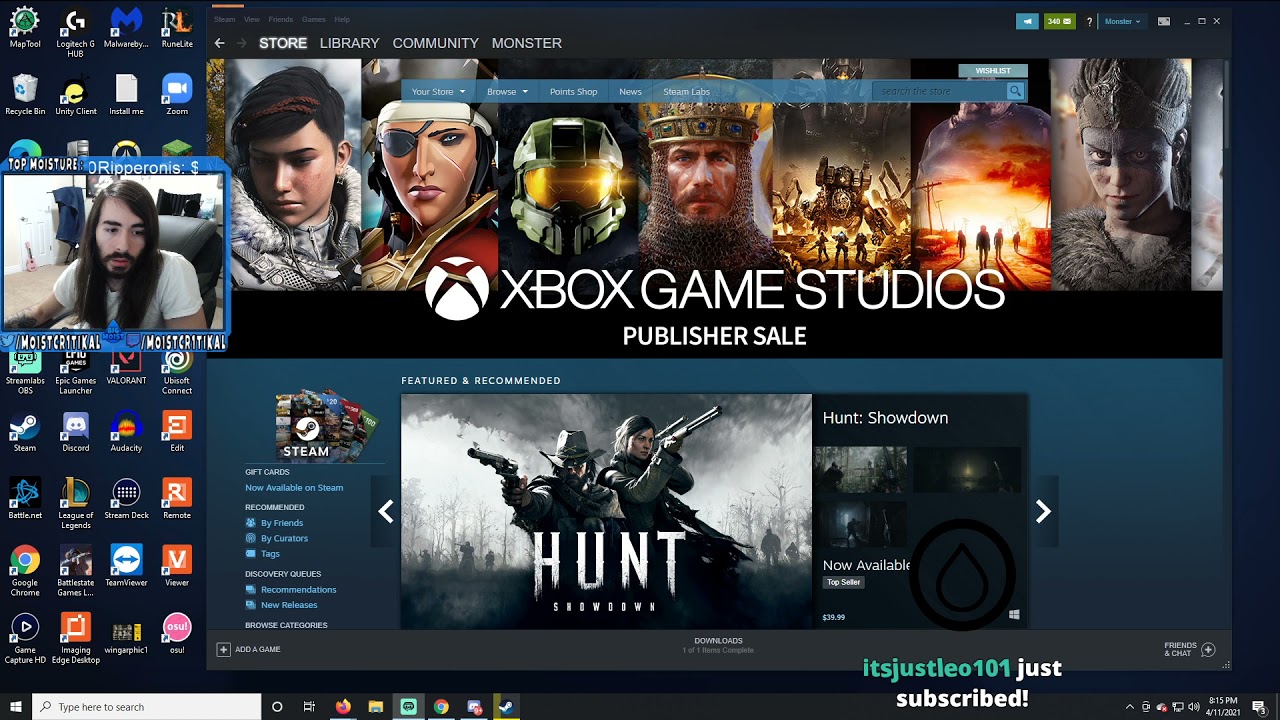Viewport: 1280px width, 720px height.
Task: Open the Monster account dropdown
Action: (1122, 21)
